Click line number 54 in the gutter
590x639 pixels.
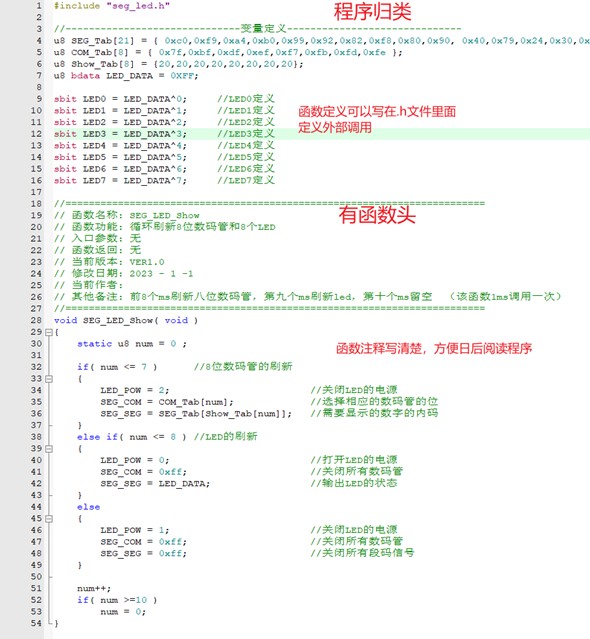tap(36, 623)
